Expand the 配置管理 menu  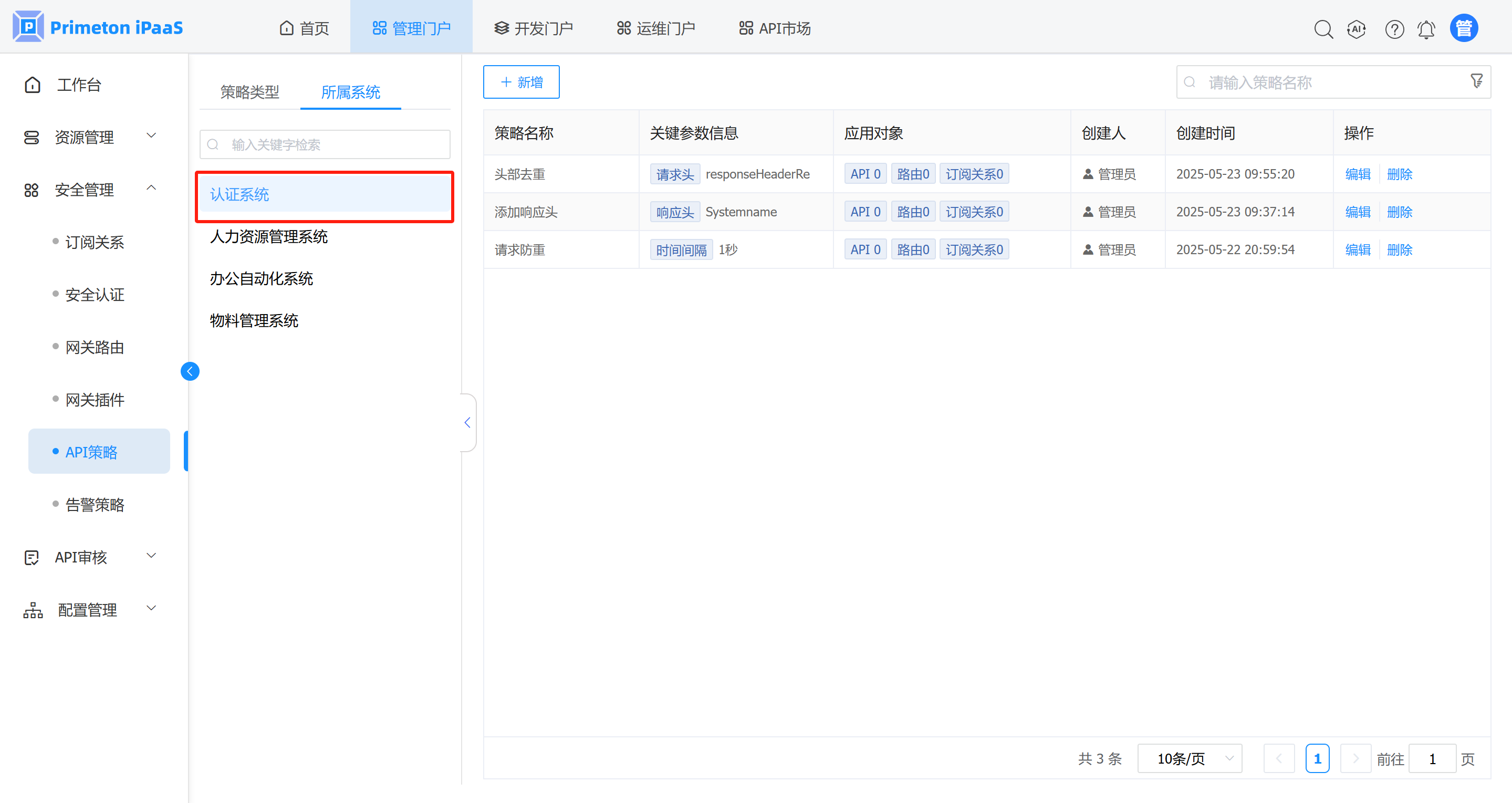pos(91,609)
